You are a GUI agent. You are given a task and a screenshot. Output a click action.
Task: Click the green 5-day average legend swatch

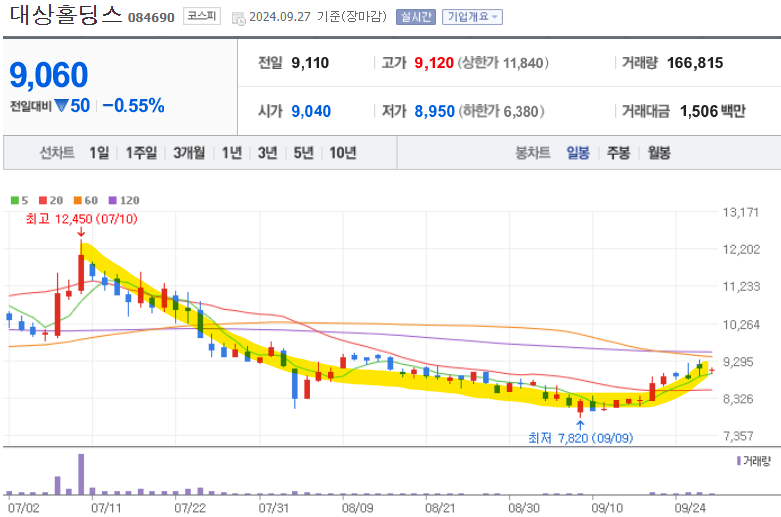tap(14, 200)
